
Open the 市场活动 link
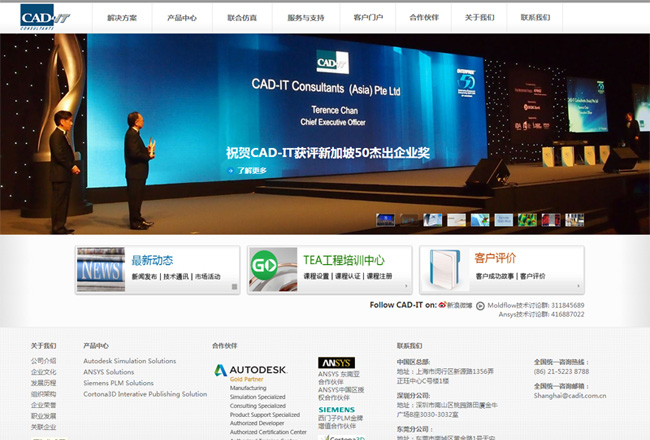click(x=208, y=277)
